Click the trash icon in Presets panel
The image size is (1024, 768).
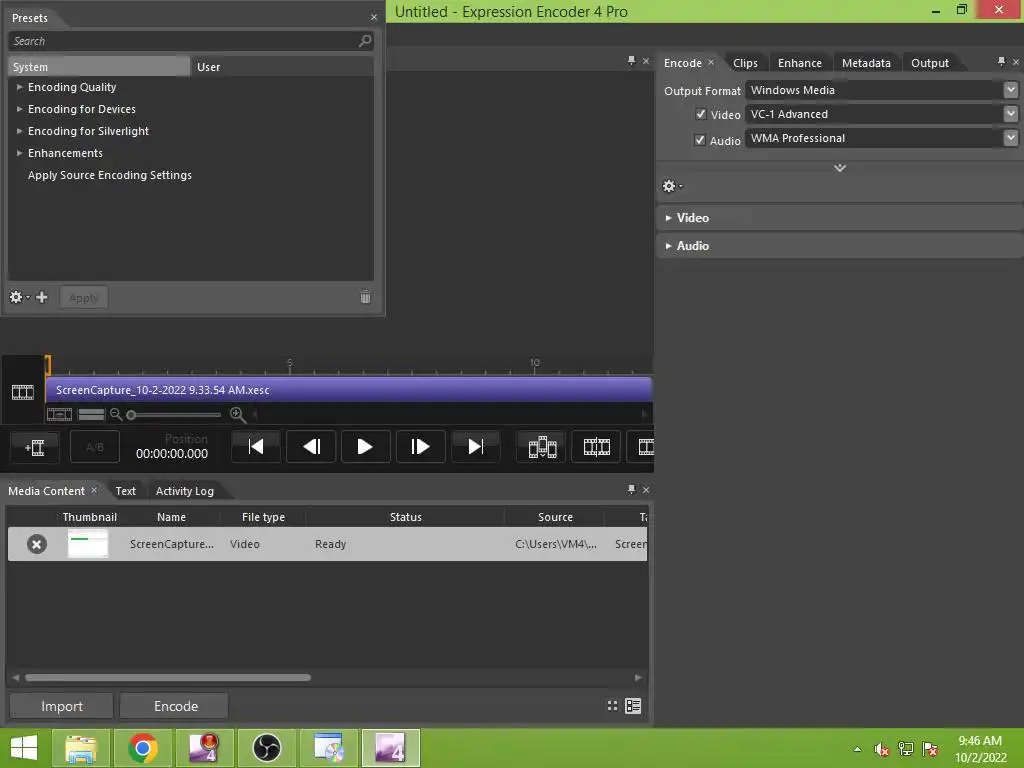click(366, 297)
